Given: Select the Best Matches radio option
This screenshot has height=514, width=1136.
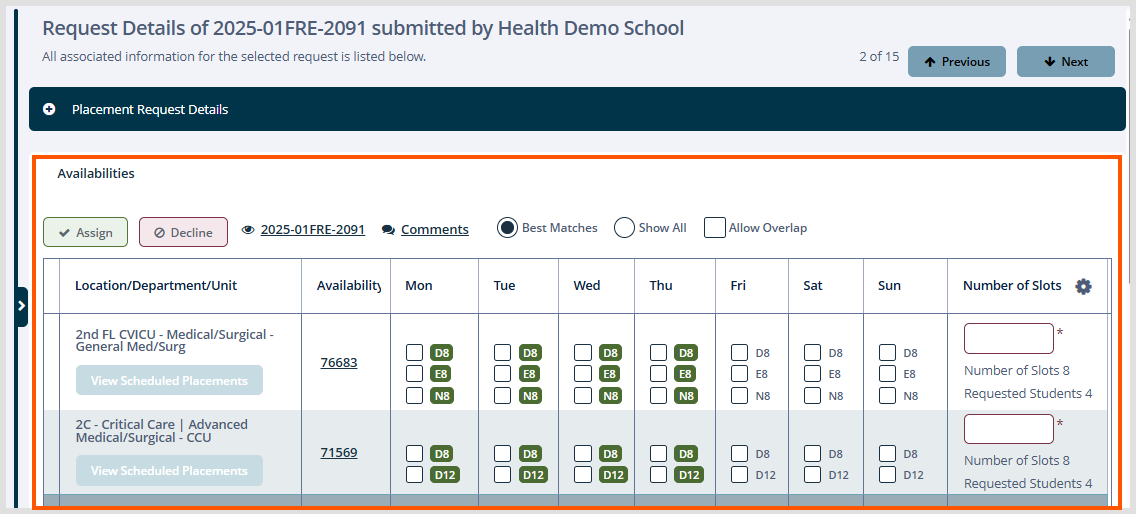Looking at the screenshot, I should click(508, 228).
